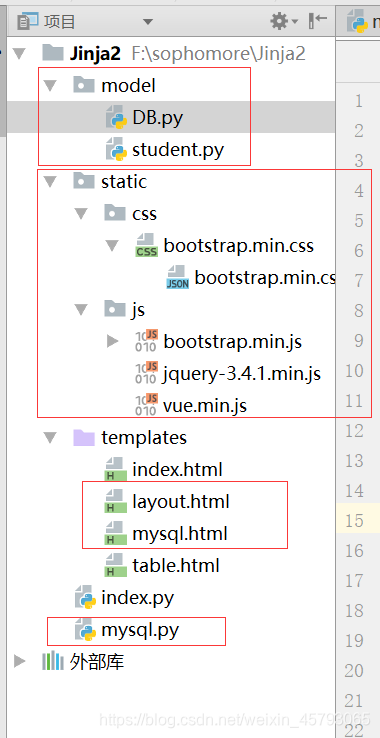Click the student.py Python file icon
380x738 pixels.
117,150
